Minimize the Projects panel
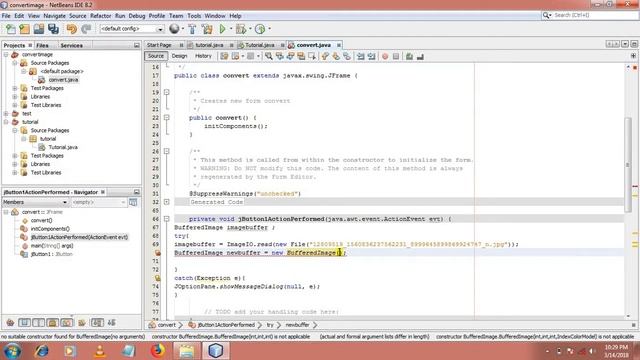The height and width of the screenshot is (360, 640). 137,45
